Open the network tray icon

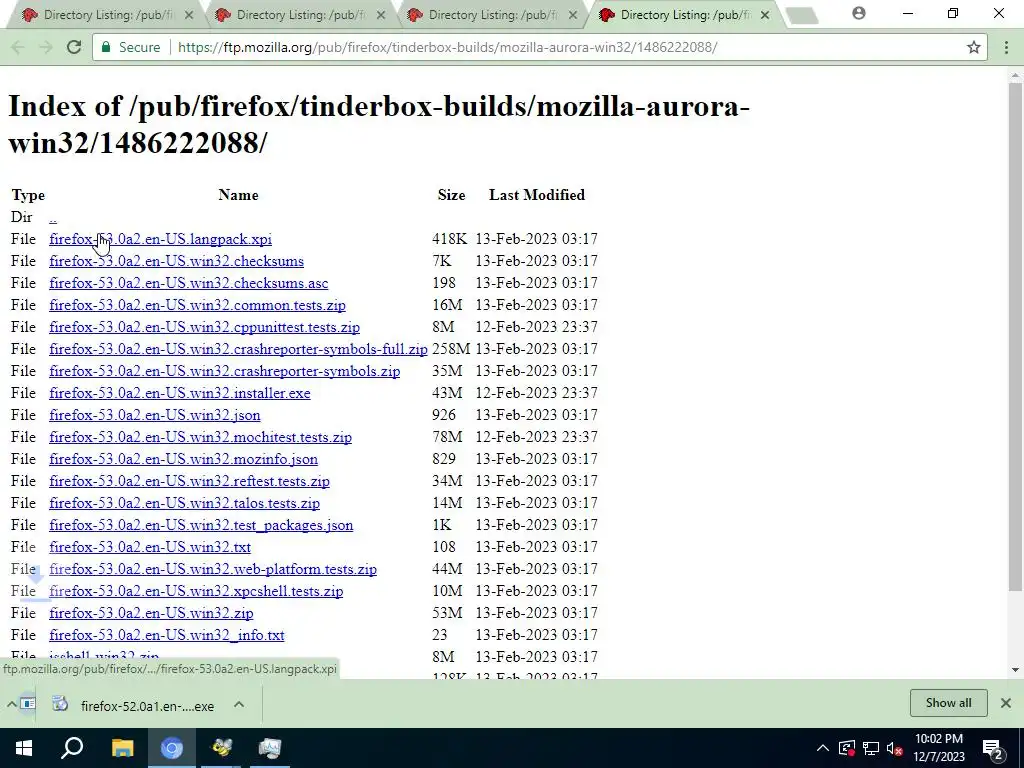871,748
